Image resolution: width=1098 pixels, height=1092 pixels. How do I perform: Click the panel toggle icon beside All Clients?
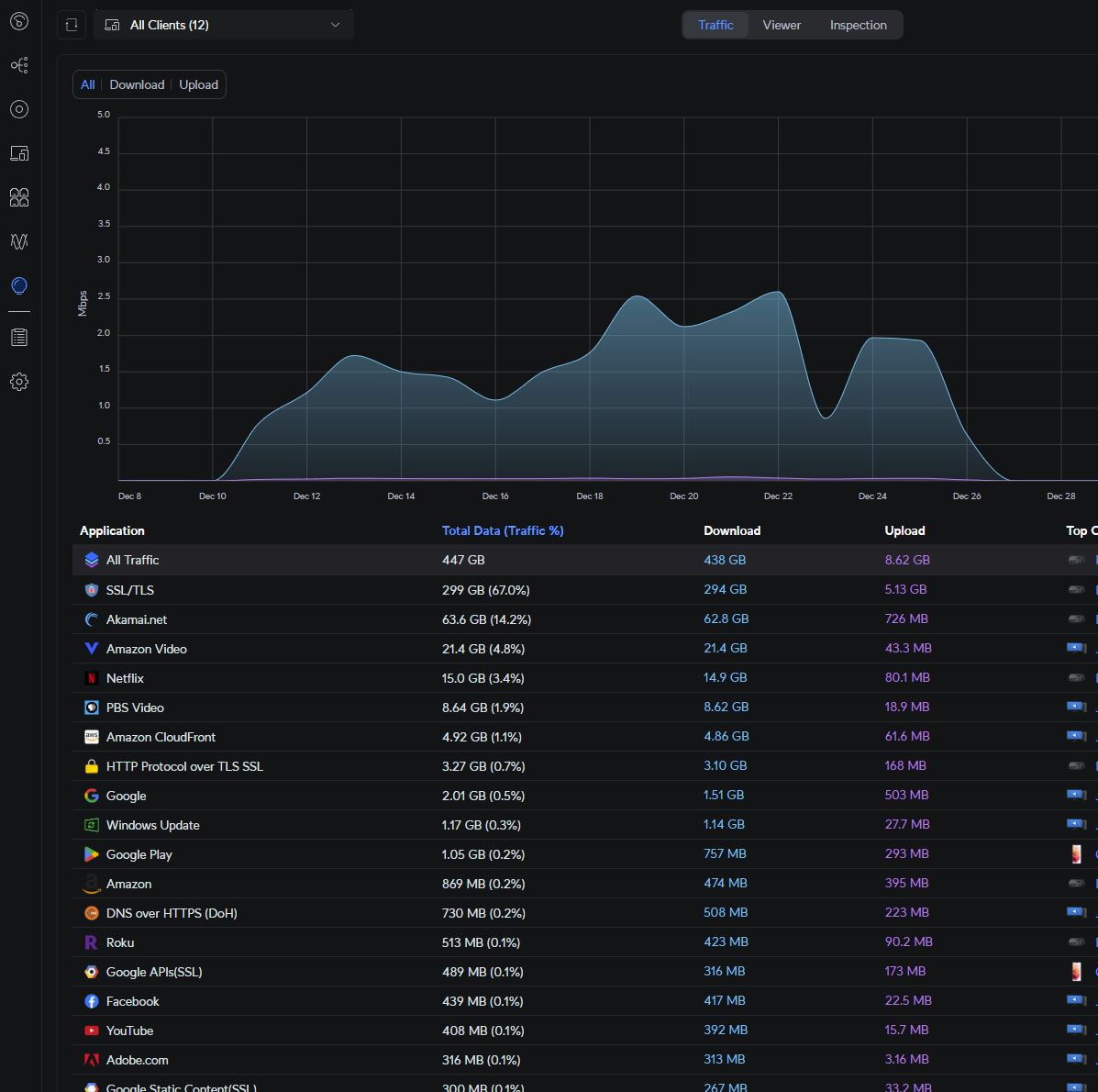pyautogui.click(x=72, y=25)
